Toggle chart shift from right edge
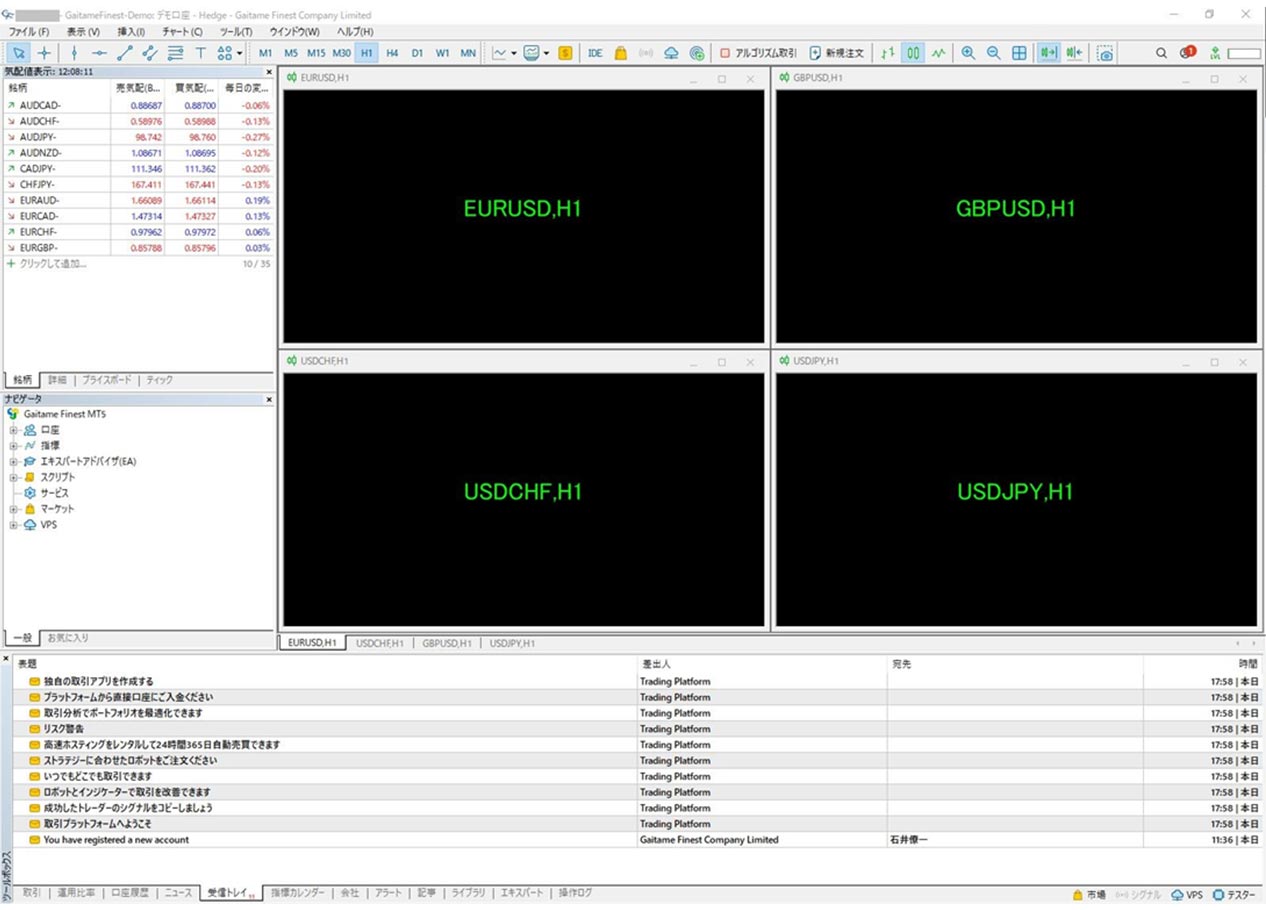The height and width of the screenshot is (910, 1266). coord(1075,53)
